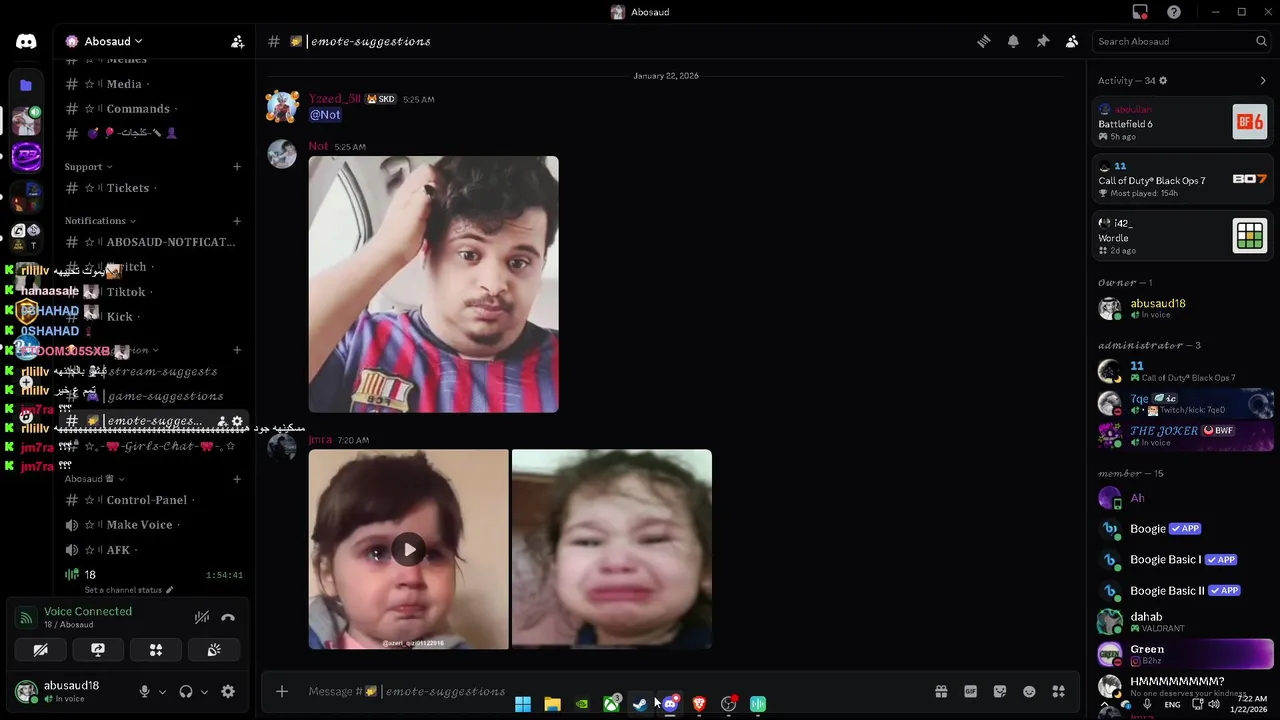Open the Barcelona jersey image by Not
Viewport: 1280px width, 720px height.
[433, 284]
